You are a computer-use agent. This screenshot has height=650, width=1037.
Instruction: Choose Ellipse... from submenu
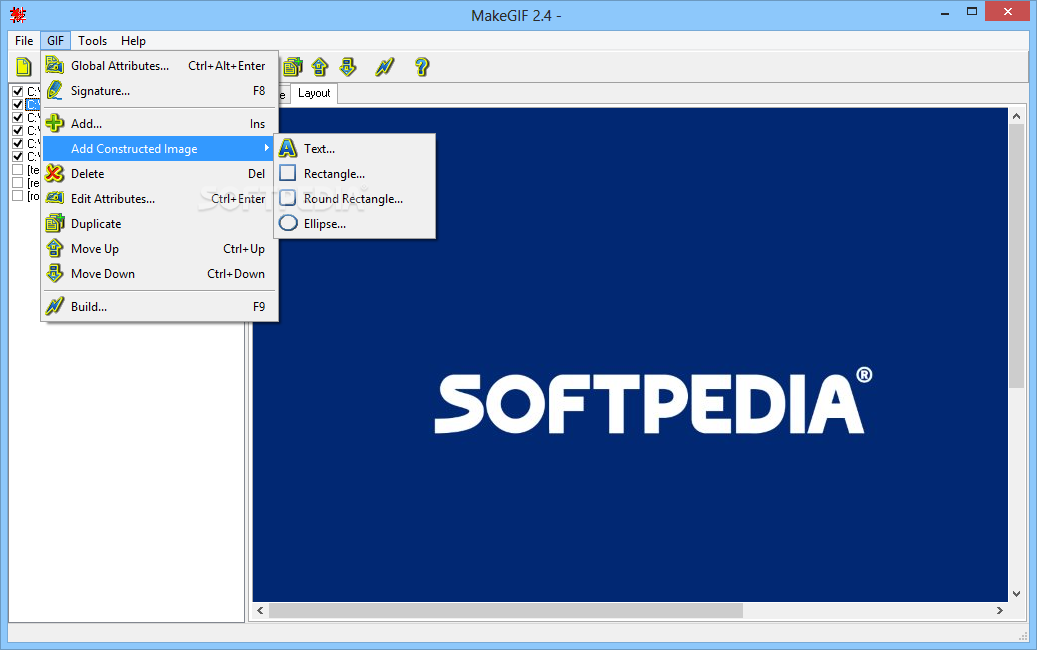(x=355, y=224)
